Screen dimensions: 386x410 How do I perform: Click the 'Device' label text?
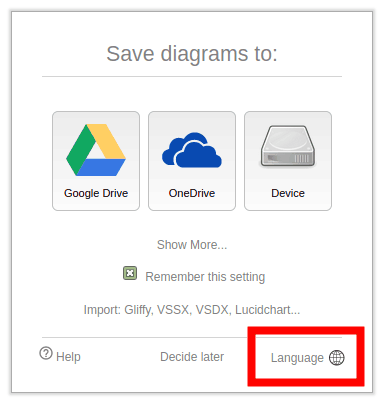click(288, 193)
